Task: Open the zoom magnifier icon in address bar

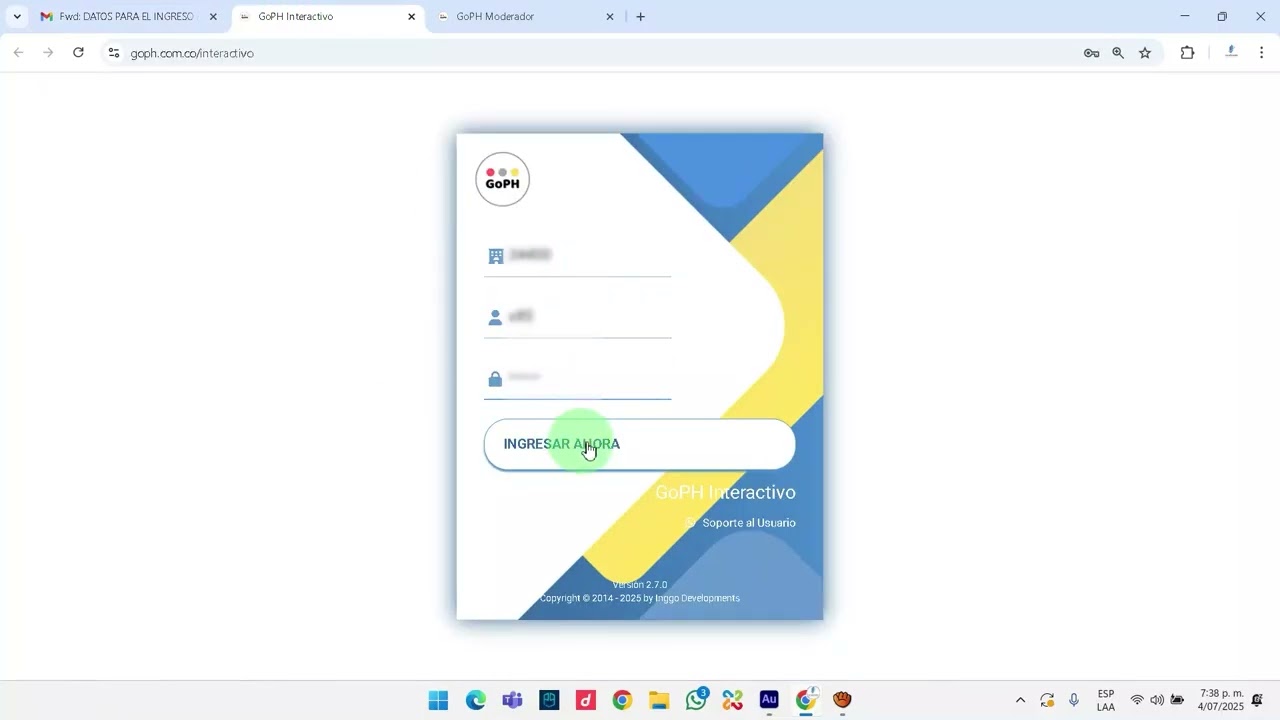Action: coord(1118,53)
